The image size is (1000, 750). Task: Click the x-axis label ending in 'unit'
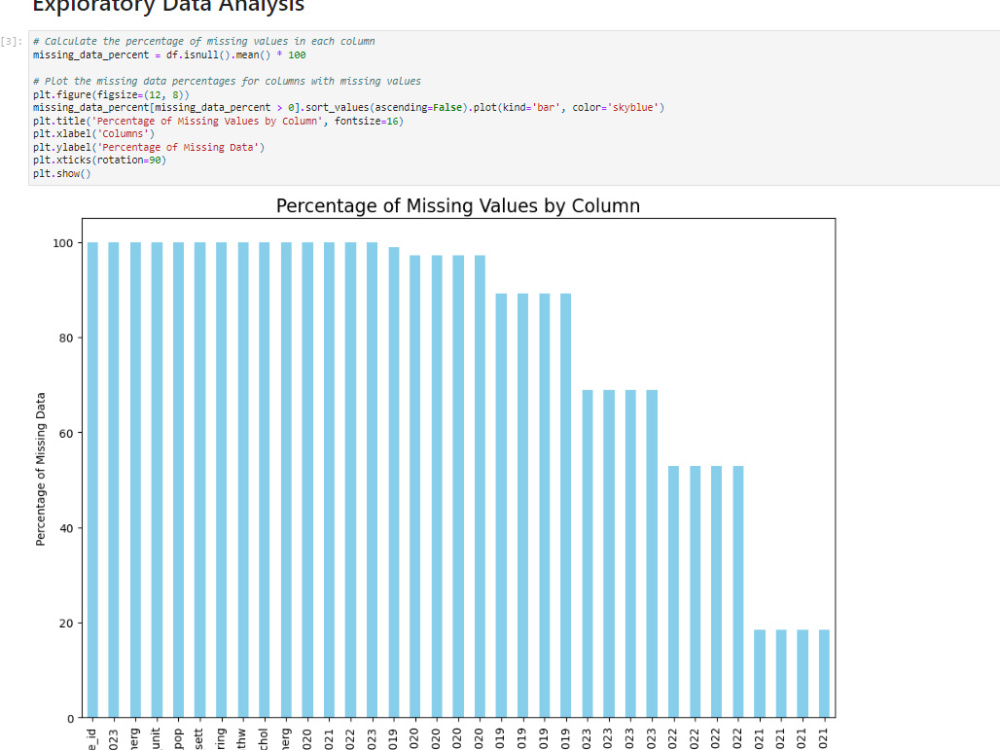coord(156,739)
